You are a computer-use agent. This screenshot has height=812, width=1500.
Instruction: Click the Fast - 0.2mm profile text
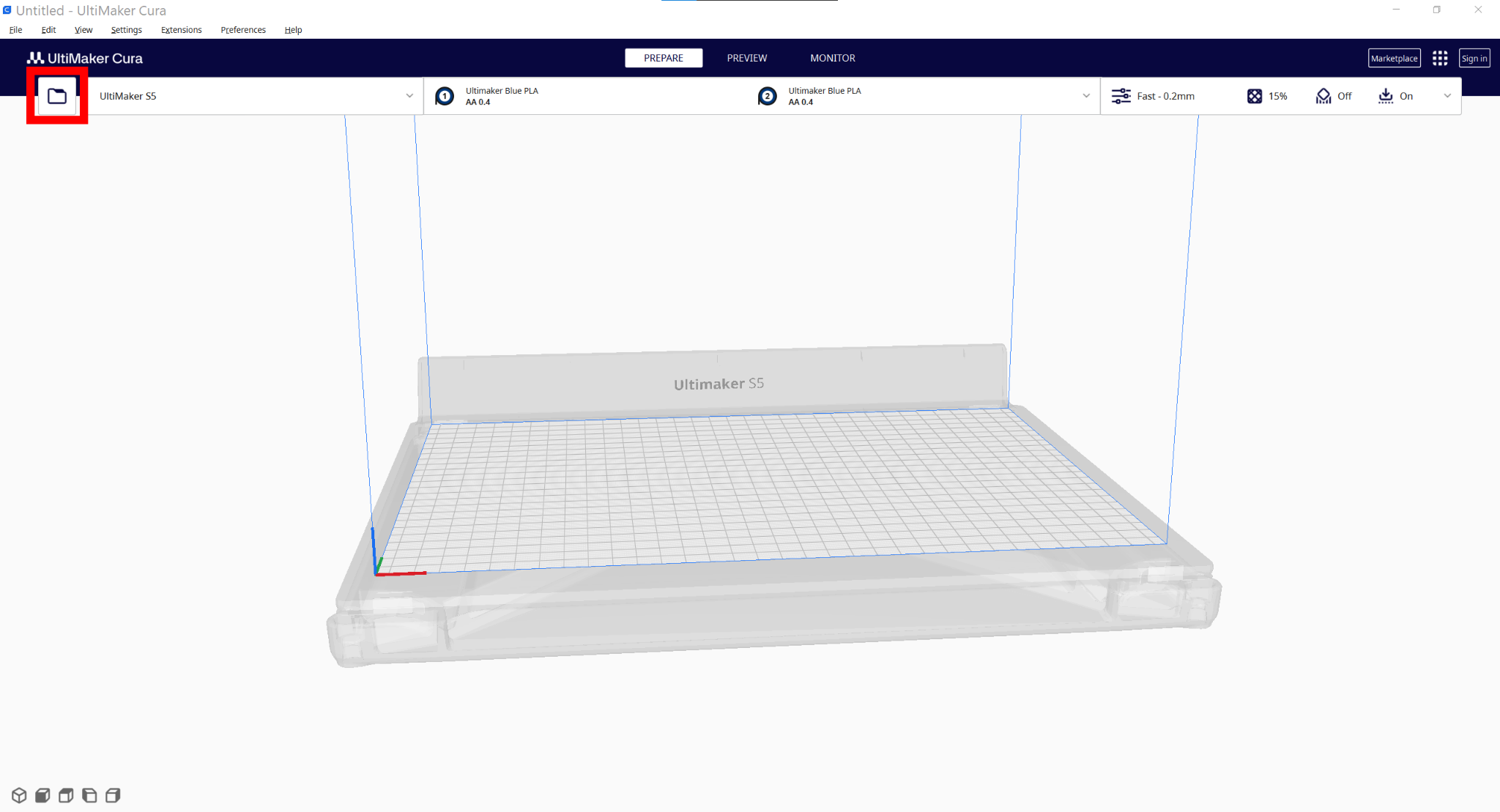(x=1165, y=96)
